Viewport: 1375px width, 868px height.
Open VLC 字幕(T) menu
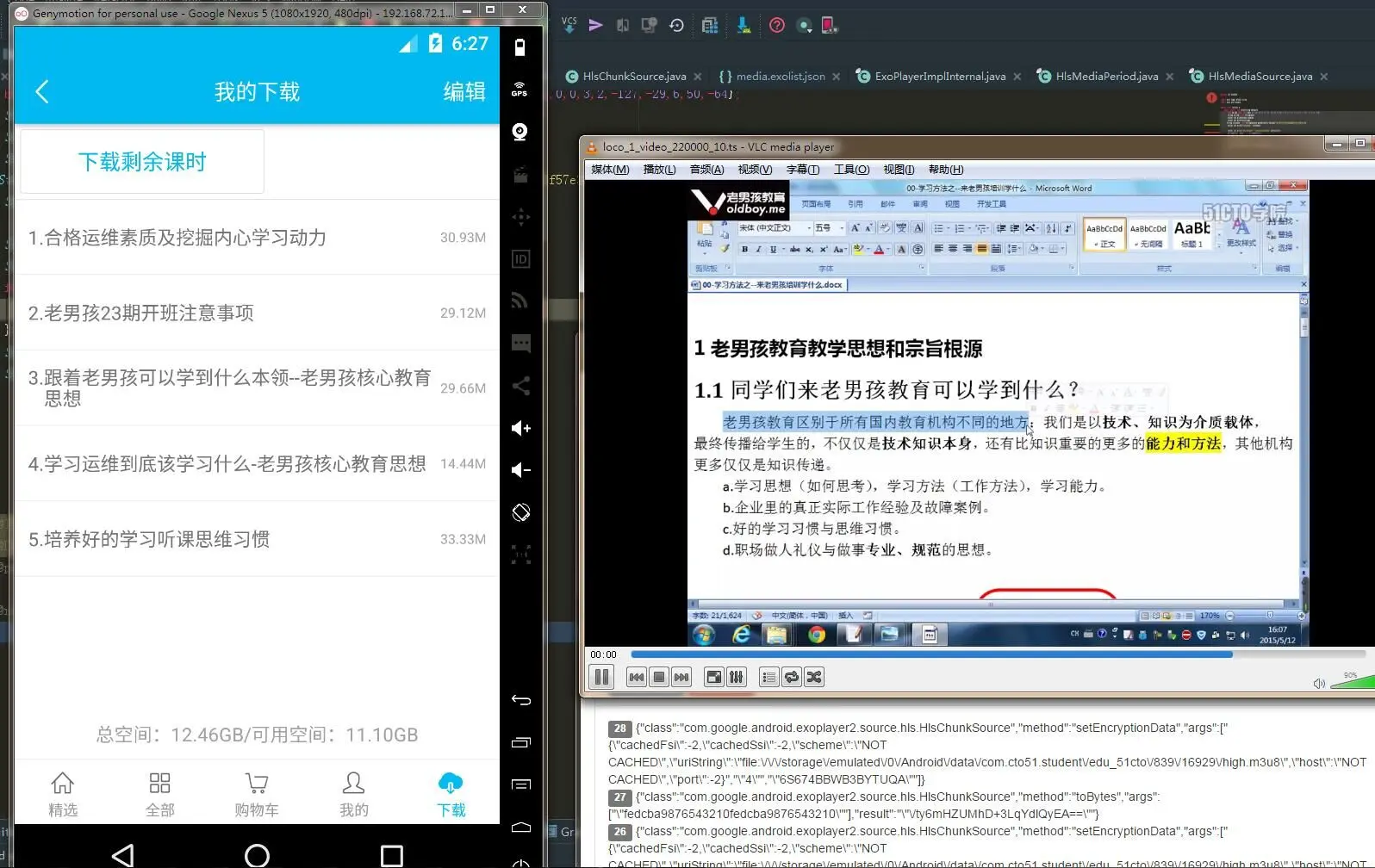[802, 170]
